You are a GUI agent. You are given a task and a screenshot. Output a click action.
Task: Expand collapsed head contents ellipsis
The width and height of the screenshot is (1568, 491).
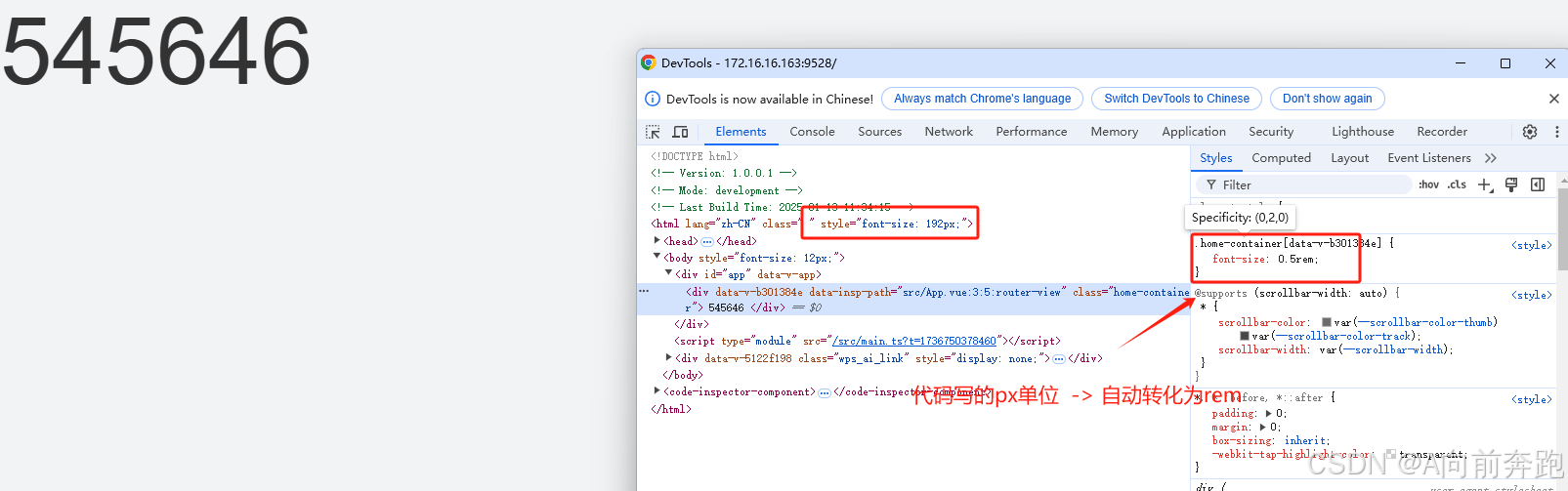click(707, 241)
